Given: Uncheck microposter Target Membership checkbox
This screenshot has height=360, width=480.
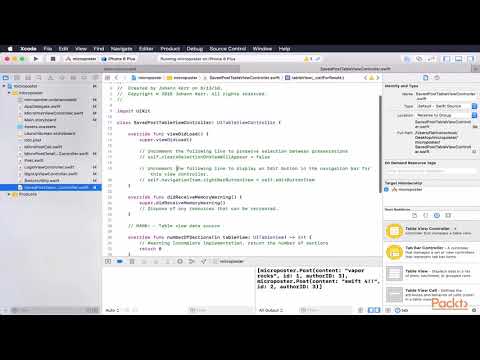Looking at the screenshot, I should pyautogui.click(x=386, y=189).
